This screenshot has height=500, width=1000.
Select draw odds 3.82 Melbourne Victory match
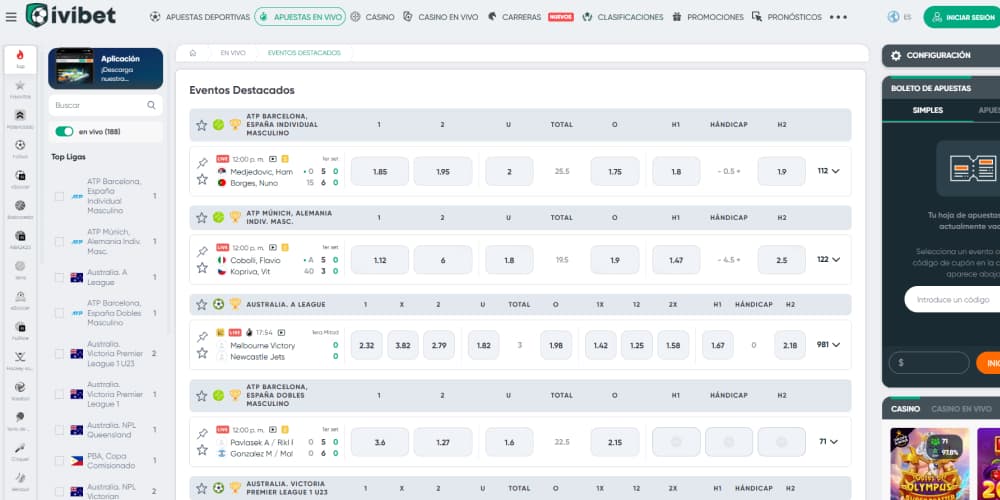point(403,345)
